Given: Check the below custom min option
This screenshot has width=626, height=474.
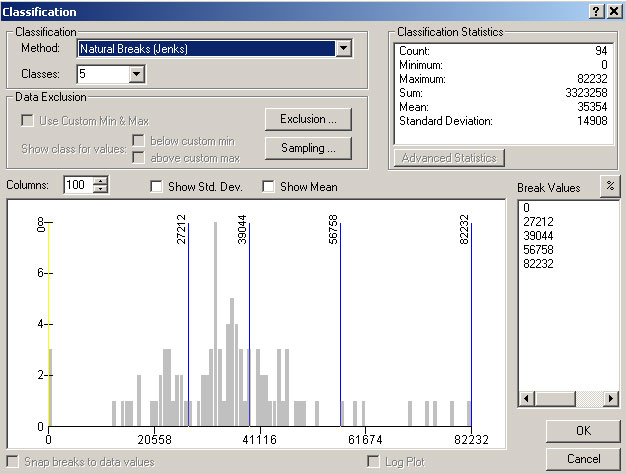Looking at the screenshot, I should click(x=138, y=141).
